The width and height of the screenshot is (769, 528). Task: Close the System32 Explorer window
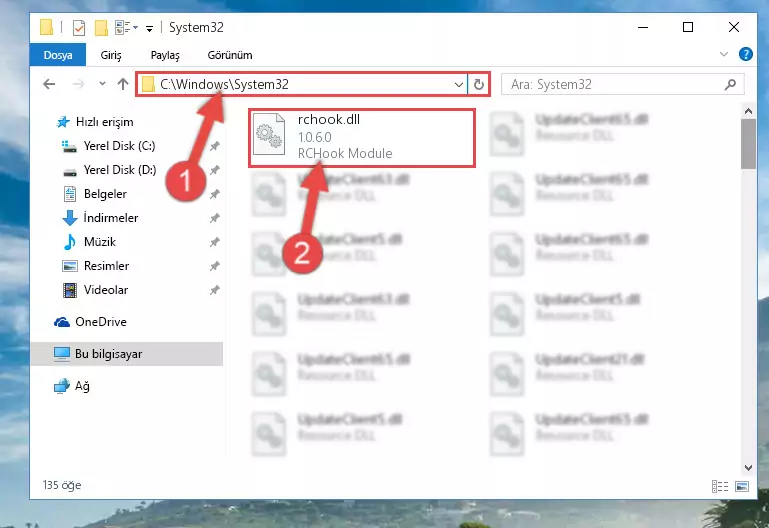tap(734, 27)
